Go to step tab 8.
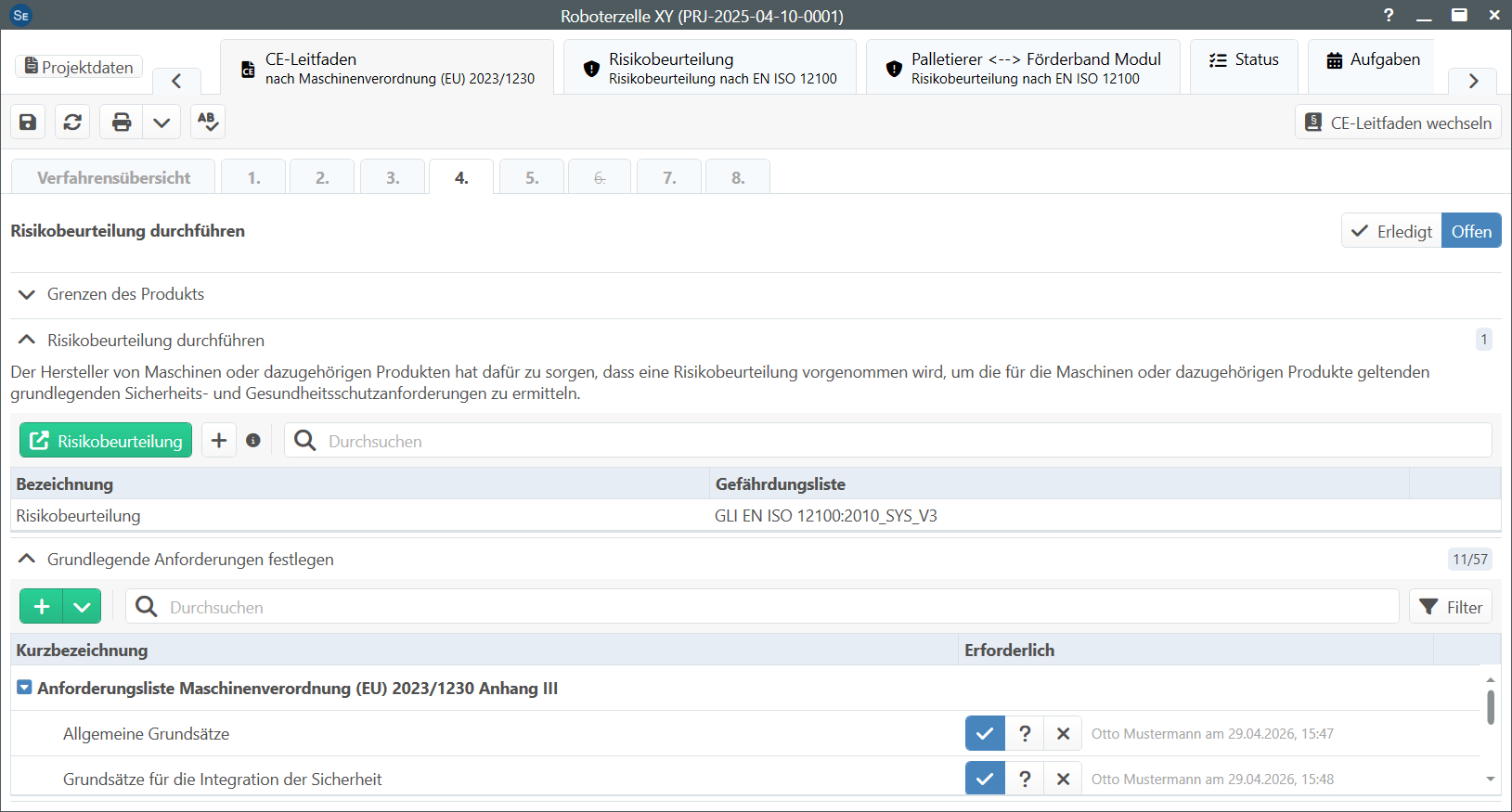The image size is (1512, 812). [738, 177]
